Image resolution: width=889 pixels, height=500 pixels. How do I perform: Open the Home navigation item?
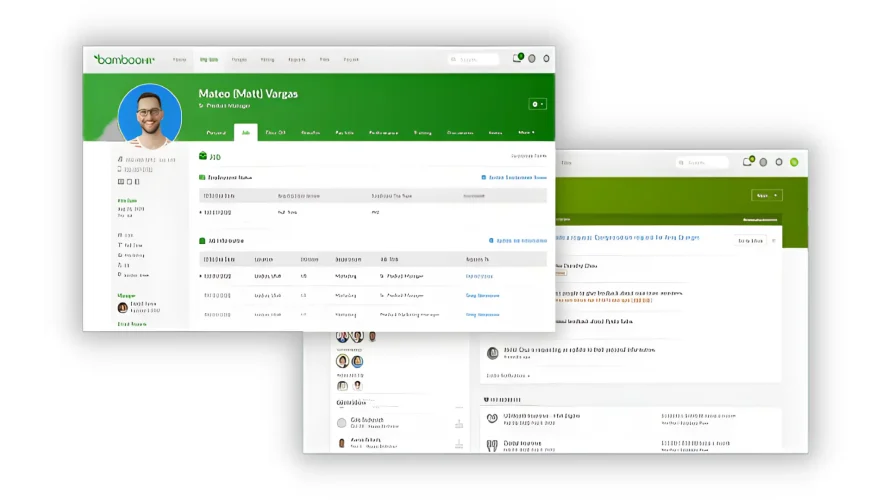click(179, 60)
